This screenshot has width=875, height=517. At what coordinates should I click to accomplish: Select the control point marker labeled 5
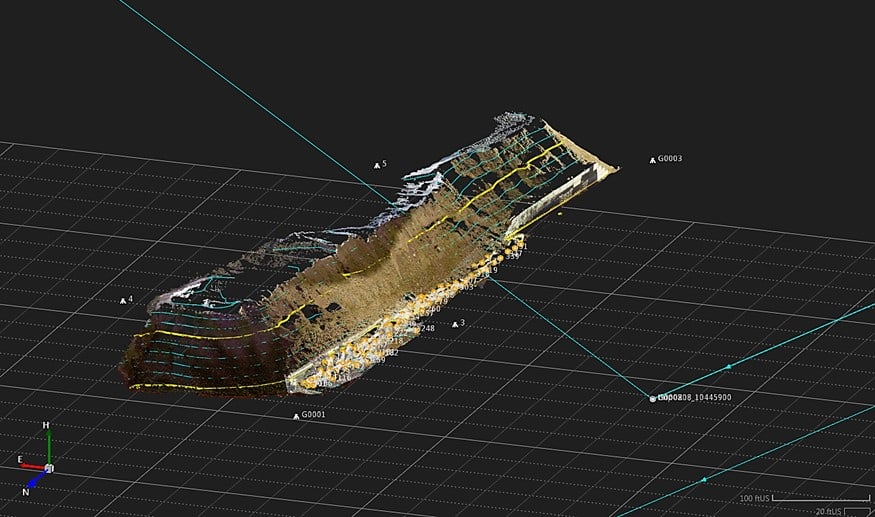pyautogui.click(x=377, y=165)
